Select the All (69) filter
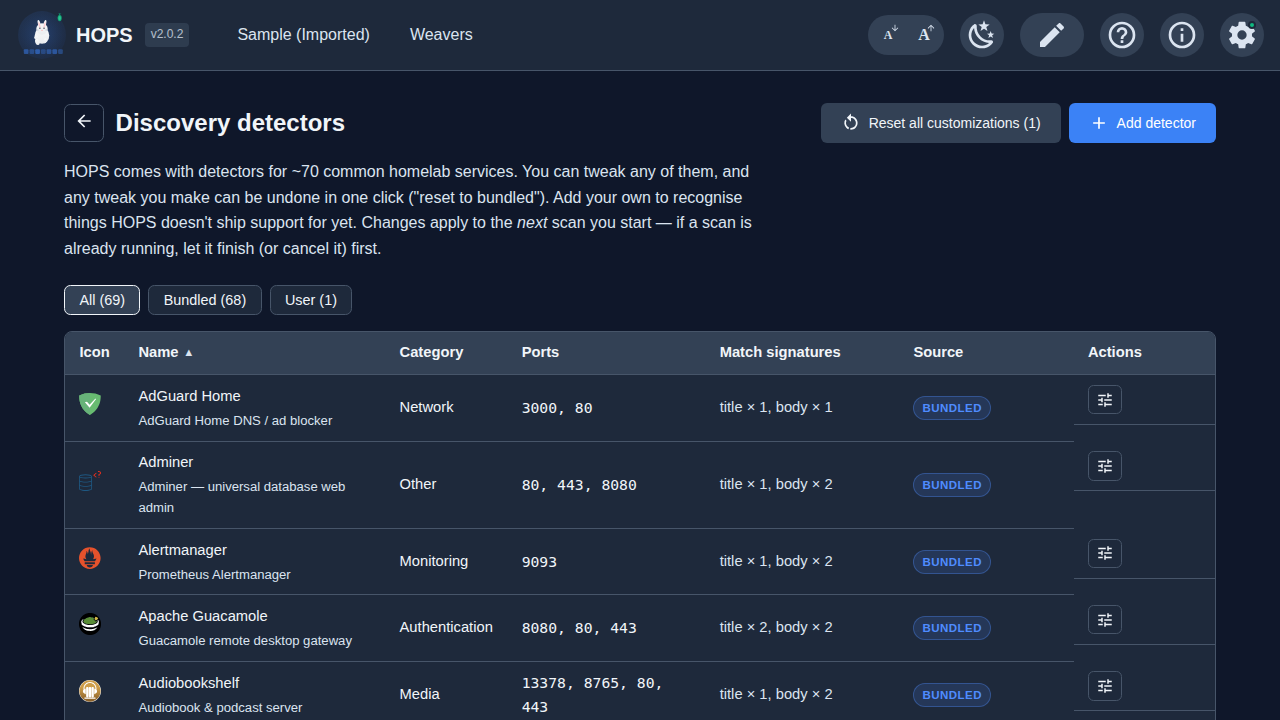This screenshot has height=720, width=1280. tap(102, 300)
